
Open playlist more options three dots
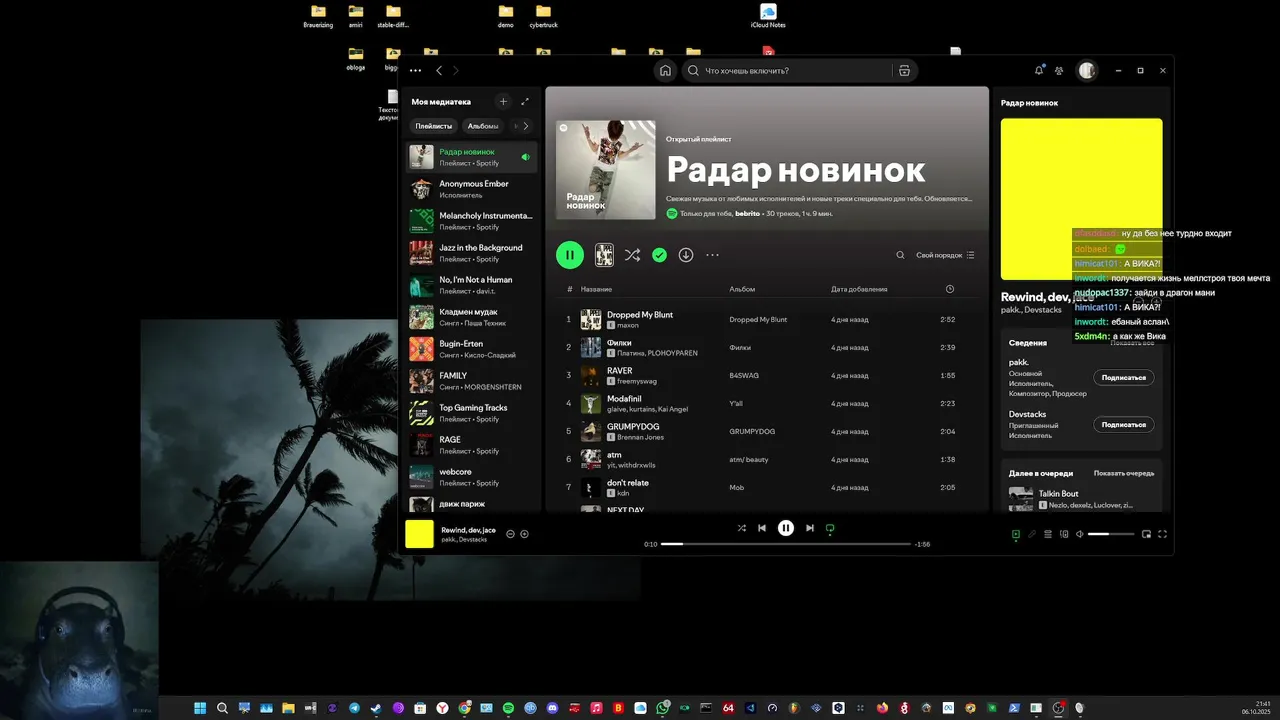click(x=712, y=255)
